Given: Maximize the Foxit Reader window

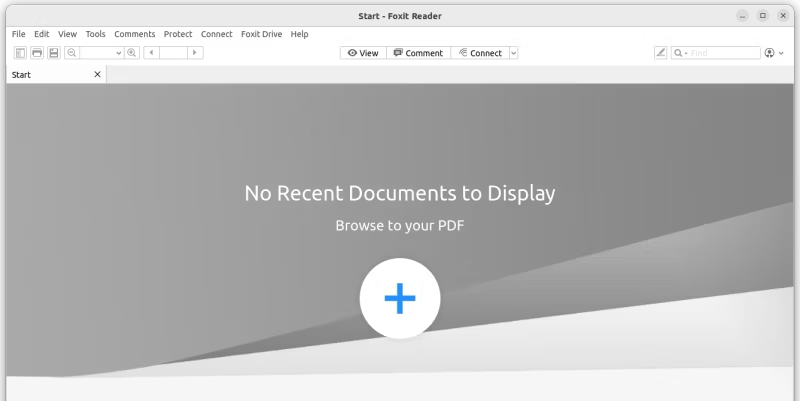Looking at the screenshot, I should click(x=763, y=16).
